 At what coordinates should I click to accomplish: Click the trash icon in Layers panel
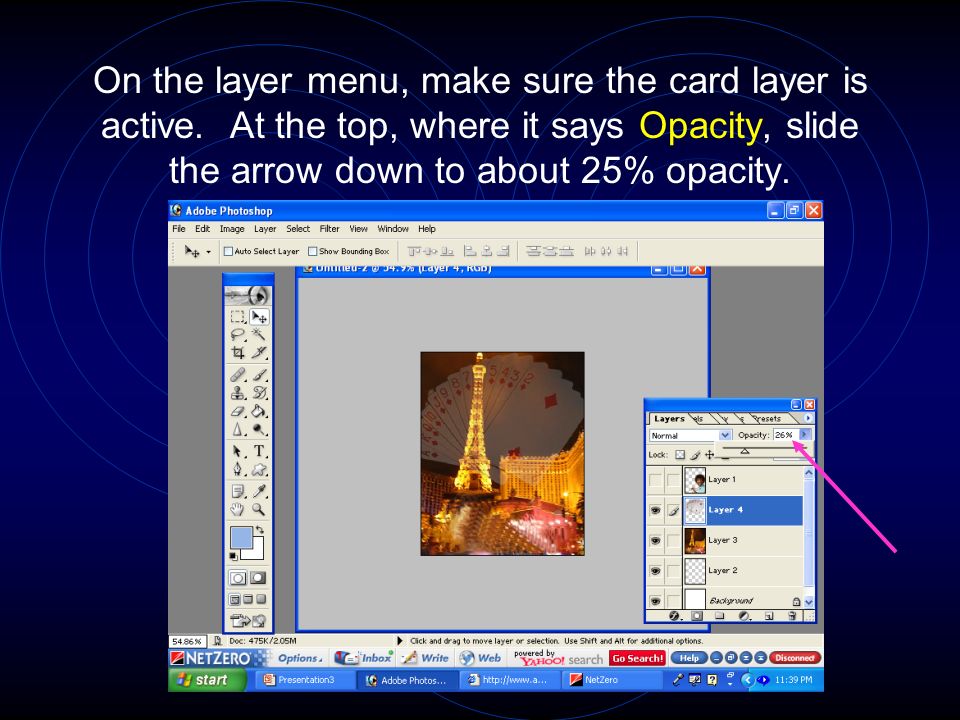coord(792,615)
